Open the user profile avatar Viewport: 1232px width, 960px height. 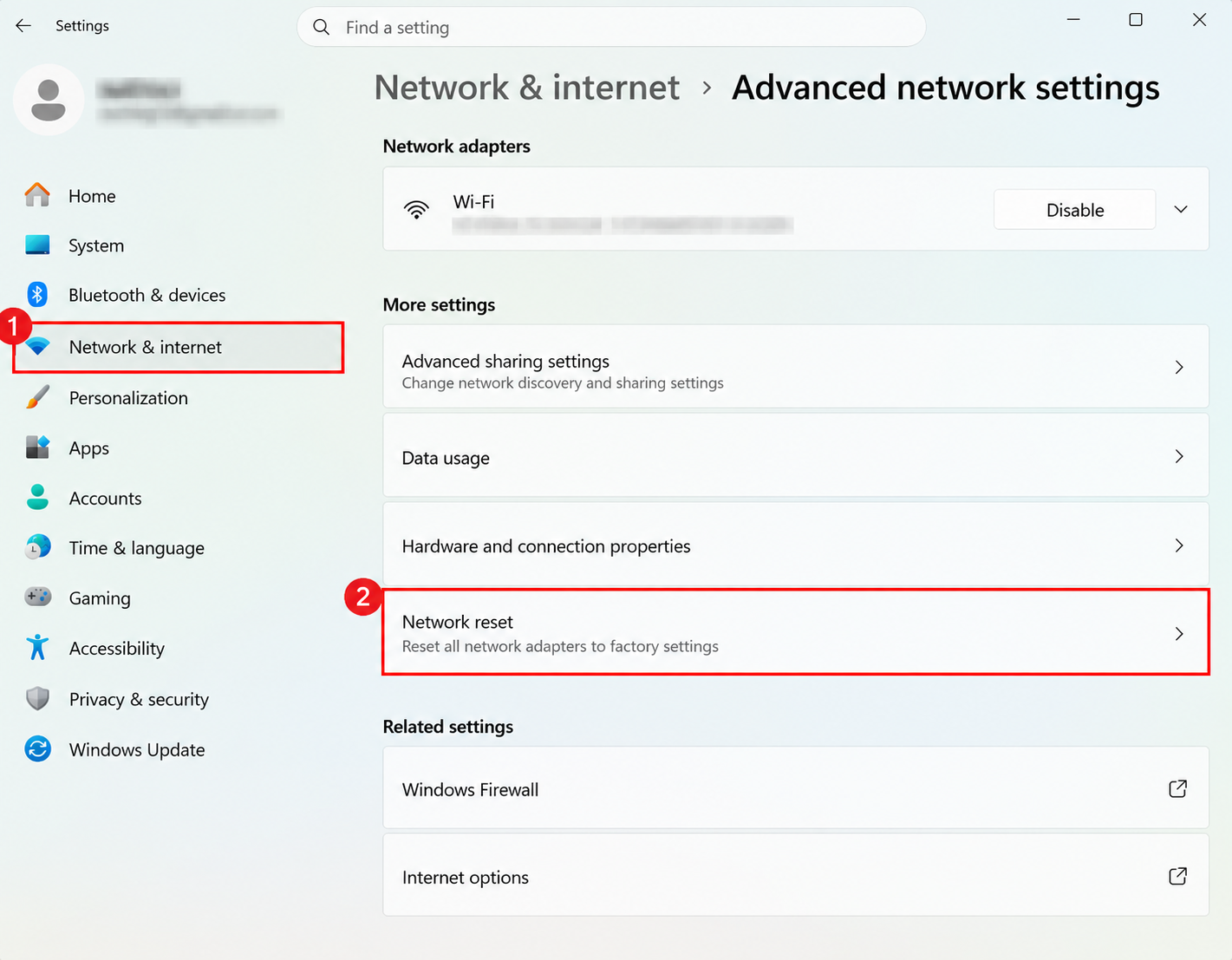(49, 100)
